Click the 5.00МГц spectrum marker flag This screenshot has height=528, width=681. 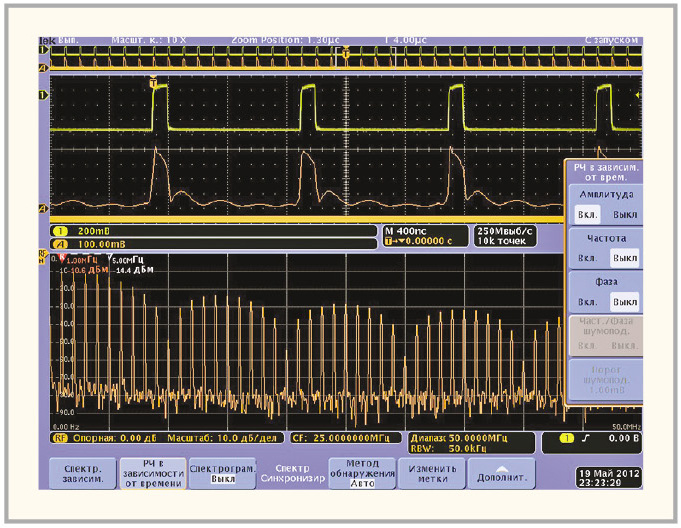click(x=110, y=260)
